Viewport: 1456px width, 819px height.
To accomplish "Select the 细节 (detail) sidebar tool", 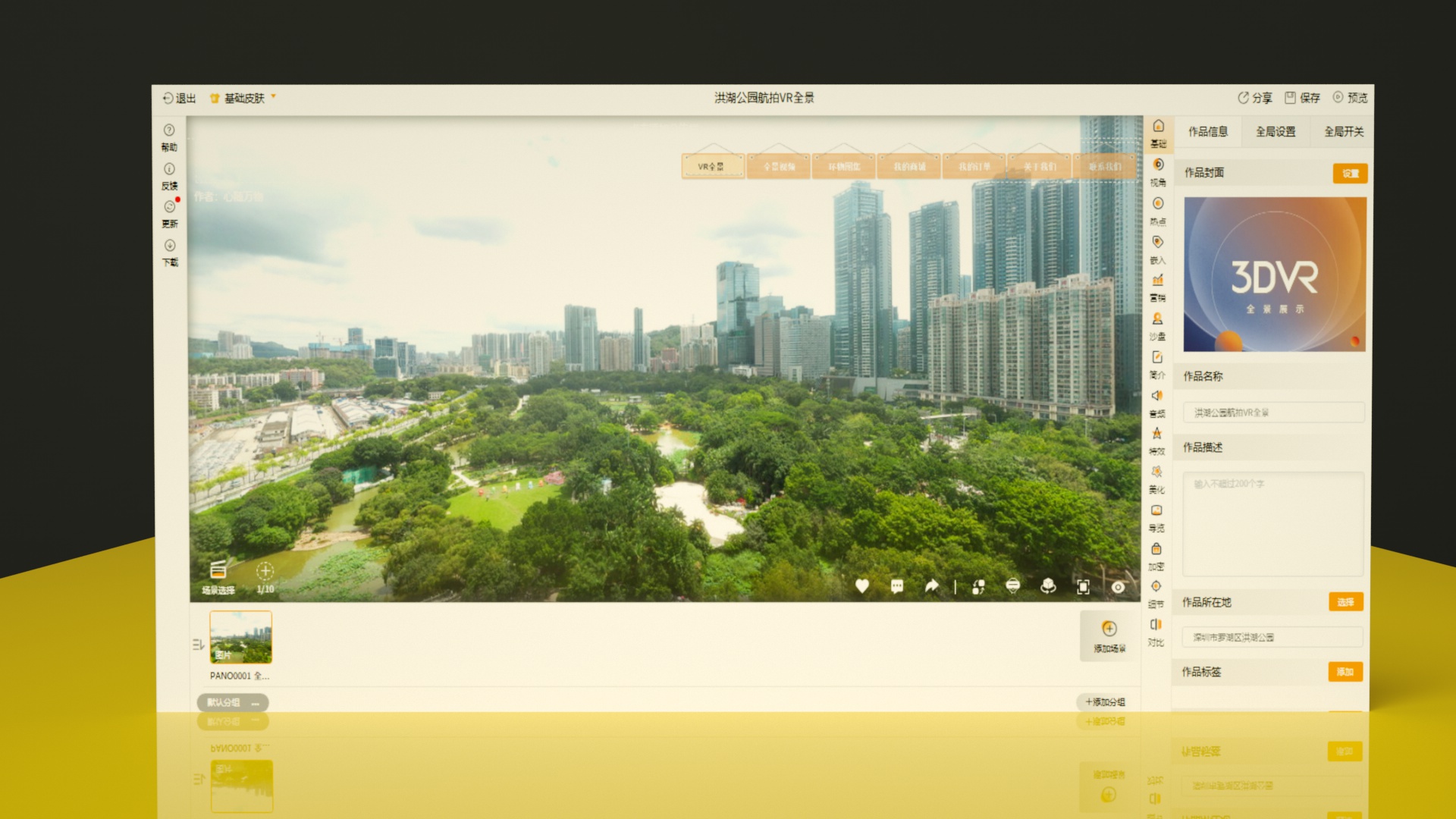I will pyautogui.click(x=1156, y=595).
